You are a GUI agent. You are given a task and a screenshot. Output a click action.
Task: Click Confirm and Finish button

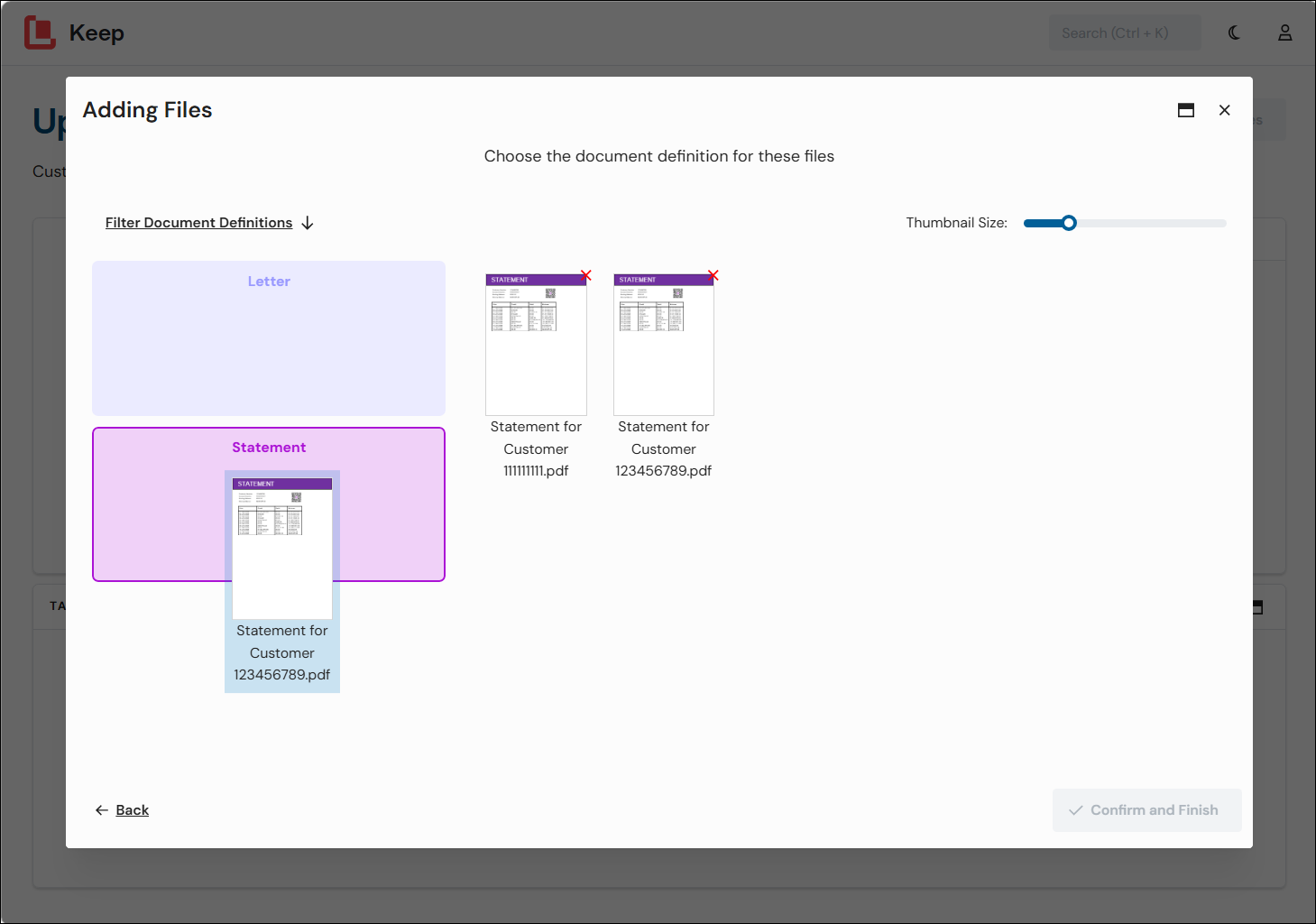[x=1146, y=810]
